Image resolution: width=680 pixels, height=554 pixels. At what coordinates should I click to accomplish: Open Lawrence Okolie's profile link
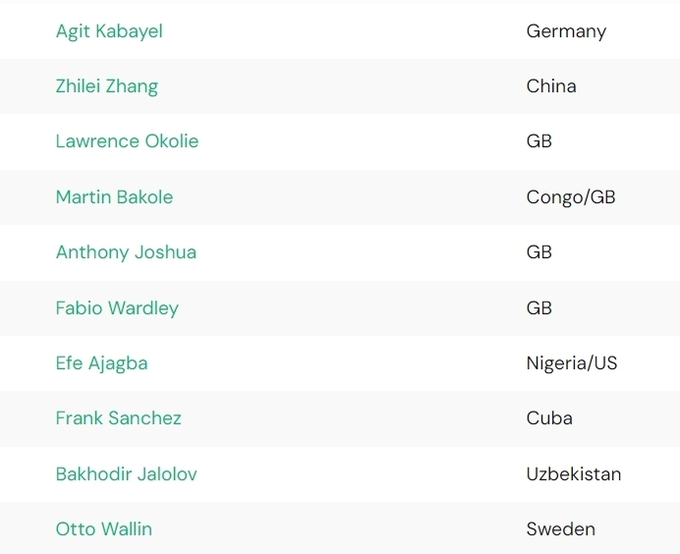(x=127, y=141)
